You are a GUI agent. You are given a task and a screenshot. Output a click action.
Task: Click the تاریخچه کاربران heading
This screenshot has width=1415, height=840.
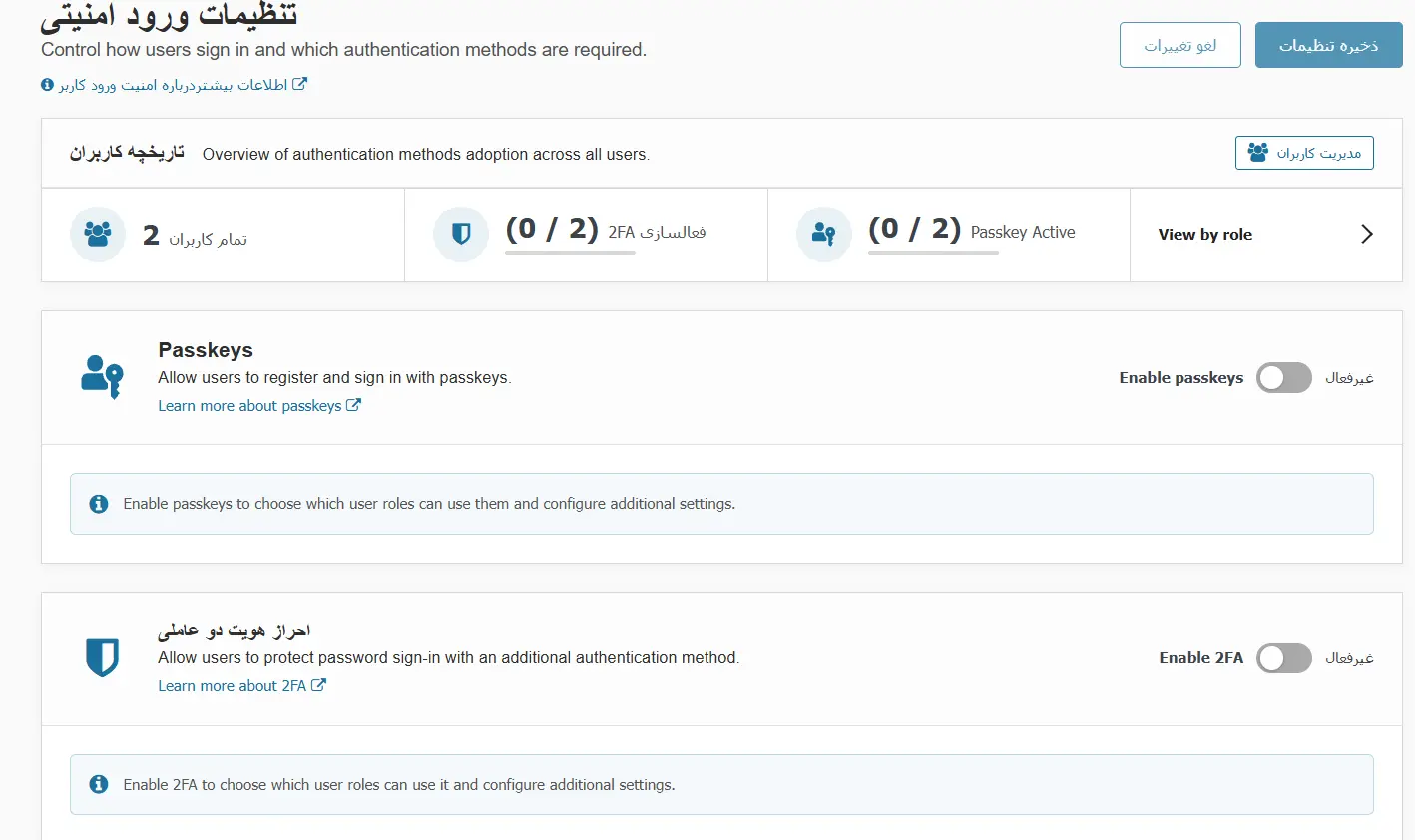[x=127, y=153]
